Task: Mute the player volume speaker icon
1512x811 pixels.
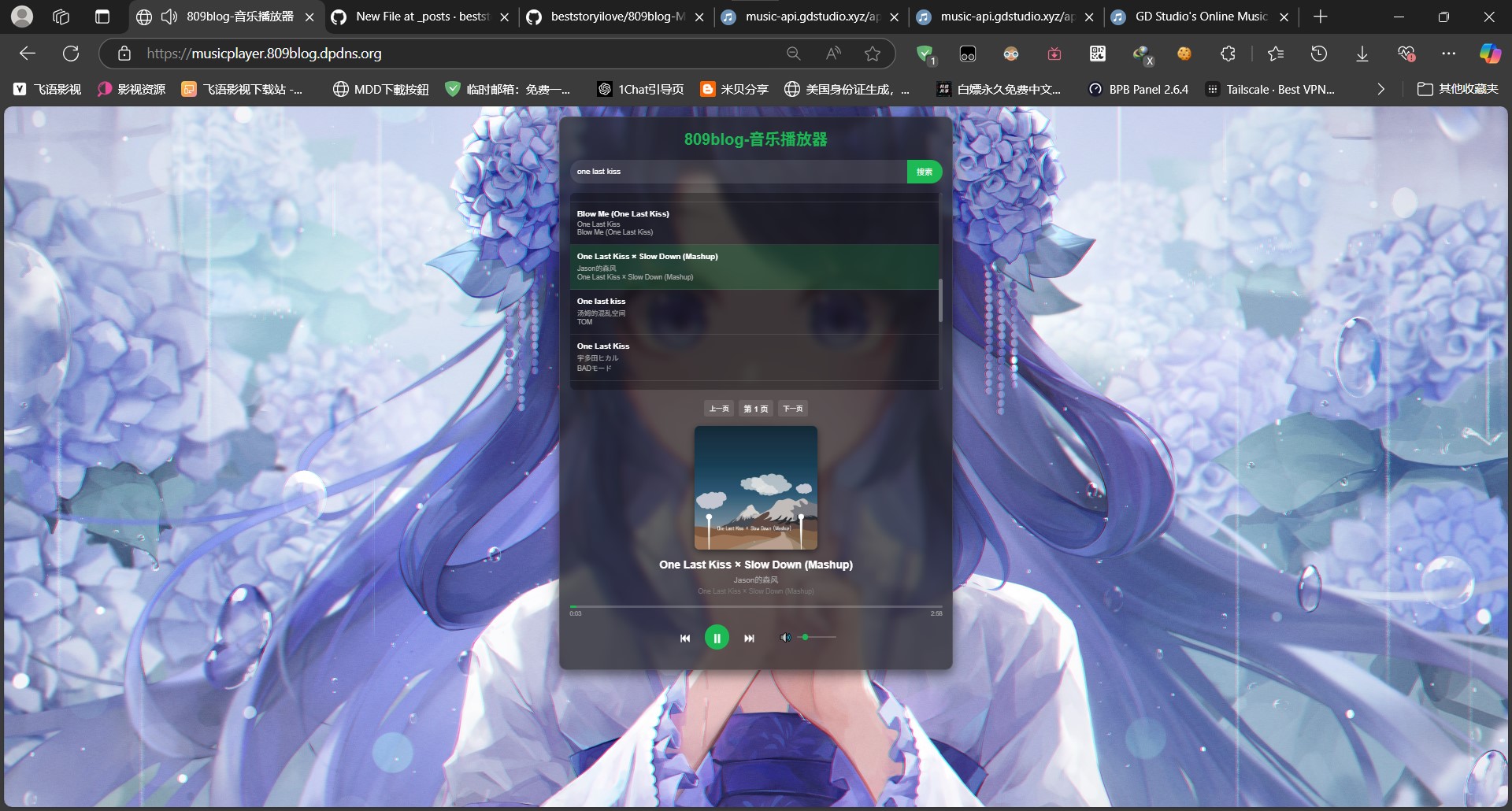Action: pos(785,638)
